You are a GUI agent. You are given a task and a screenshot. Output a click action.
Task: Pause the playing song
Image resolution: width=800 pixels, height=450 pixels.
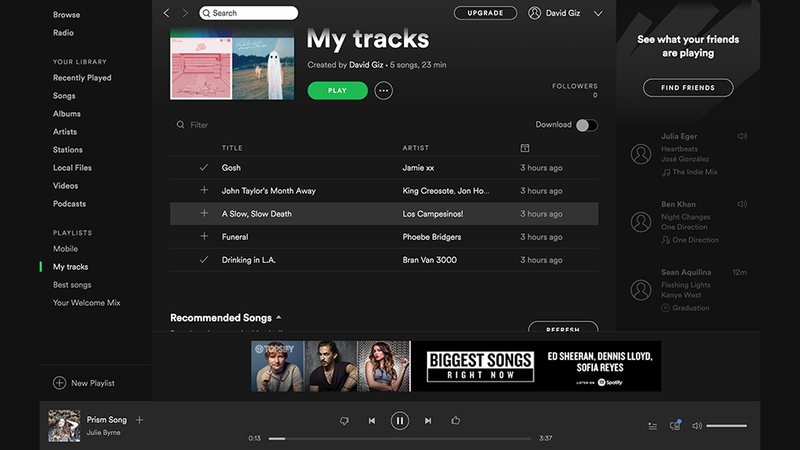(400, 421)
